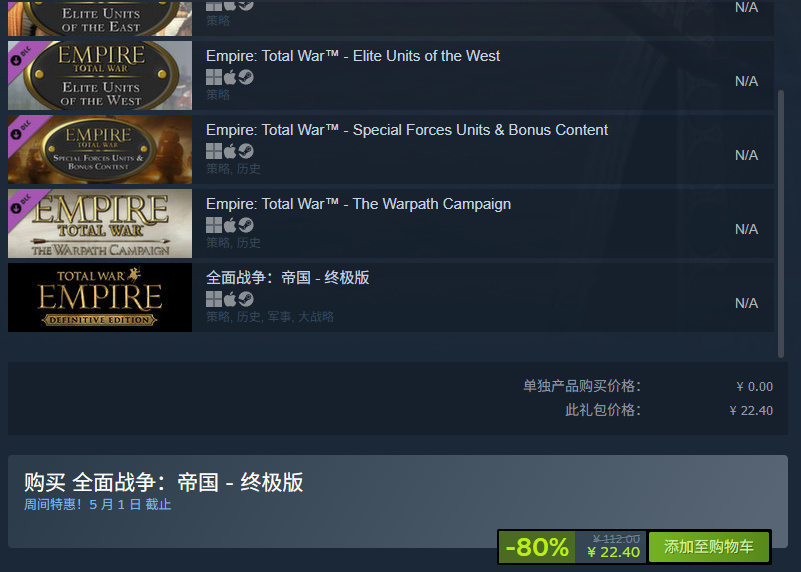Open 全面战争：帝国 - 终极版 title link

[x=288, y=278]
